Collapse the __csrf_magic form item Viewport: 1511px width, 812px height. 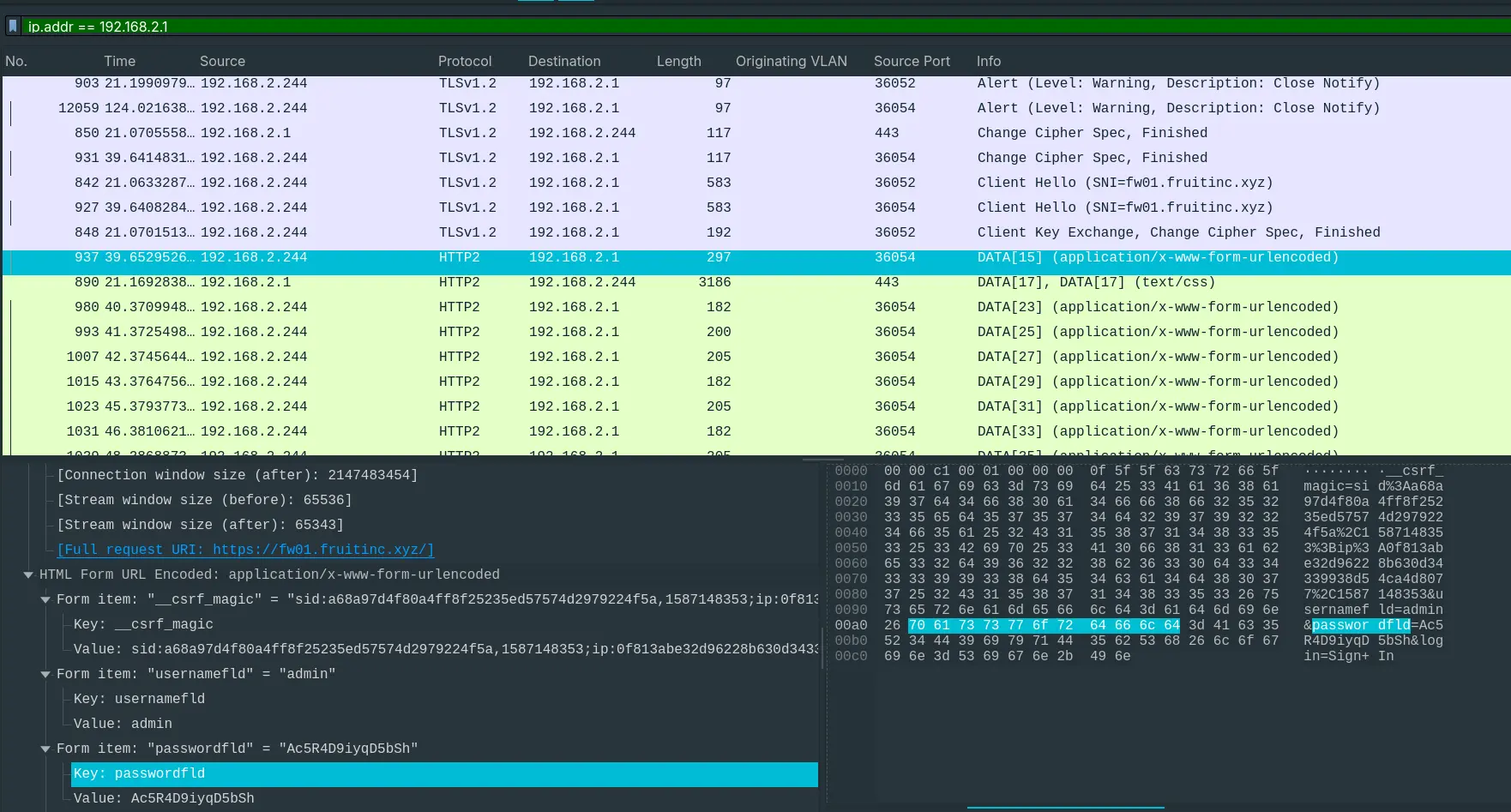click(x=45, y=599)
